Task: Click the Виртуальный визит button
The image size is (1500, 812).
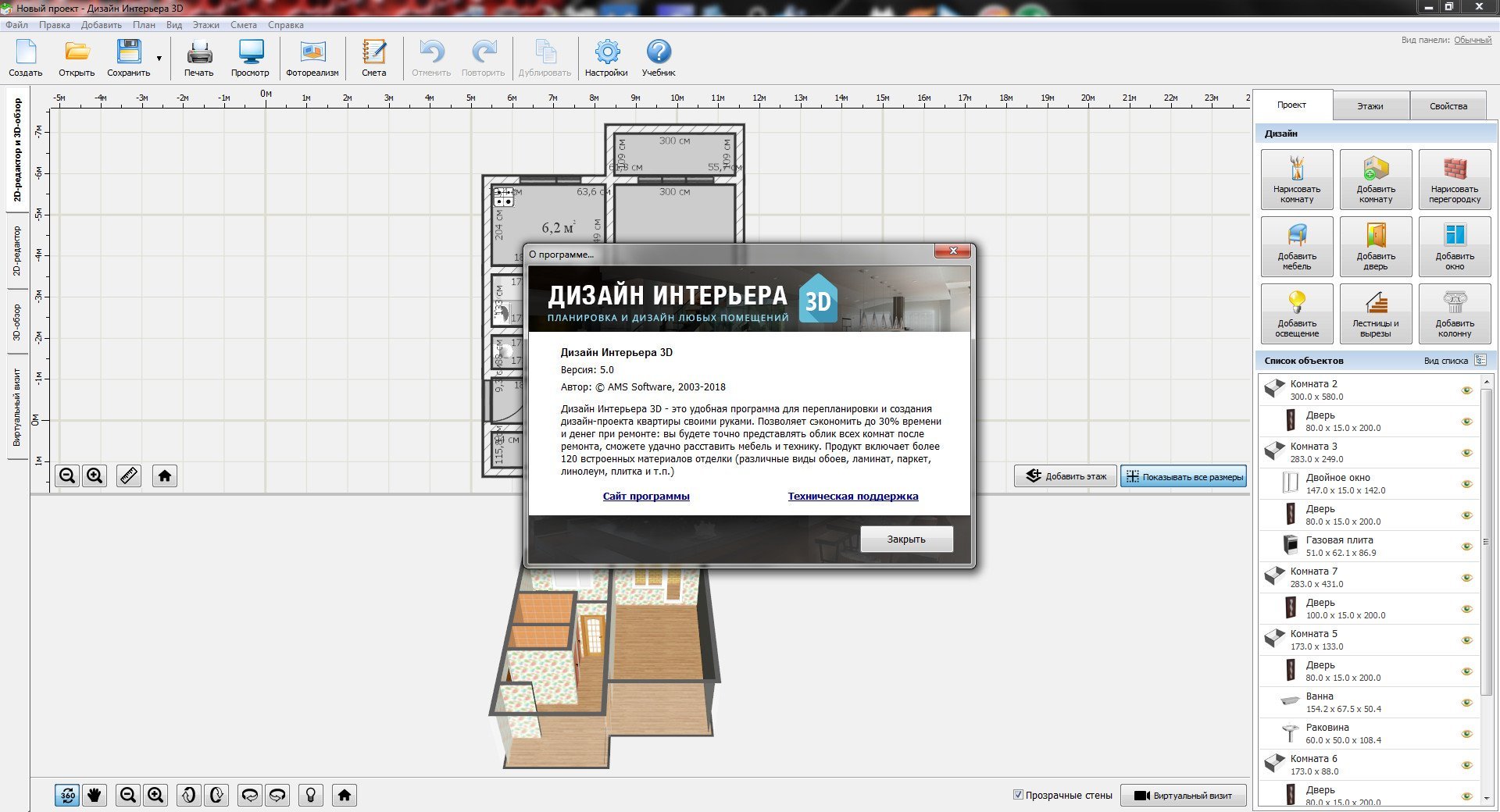Action: point(1184,796)
